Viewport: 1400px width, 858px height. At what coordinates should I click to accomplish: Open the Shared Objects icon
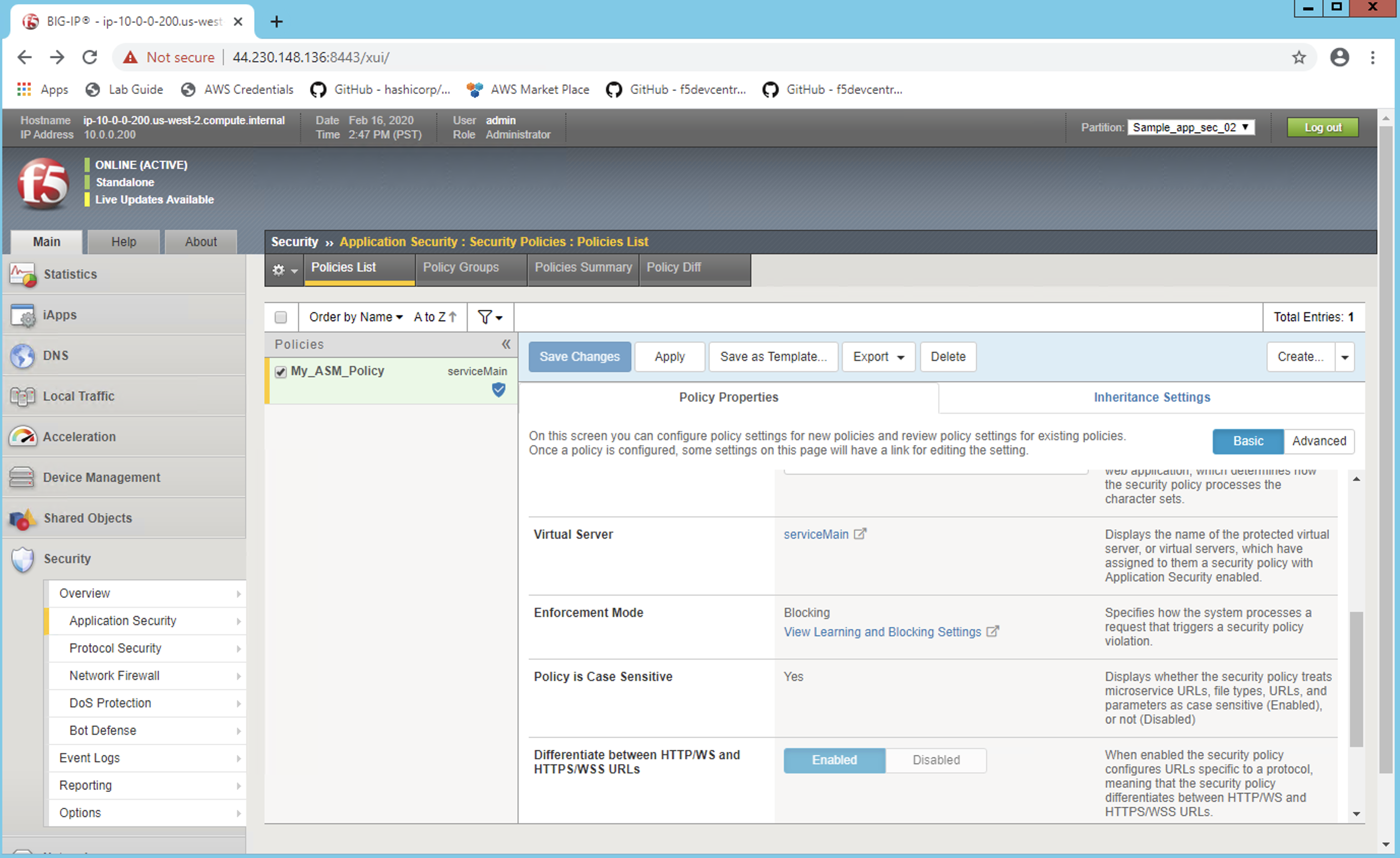23,518
